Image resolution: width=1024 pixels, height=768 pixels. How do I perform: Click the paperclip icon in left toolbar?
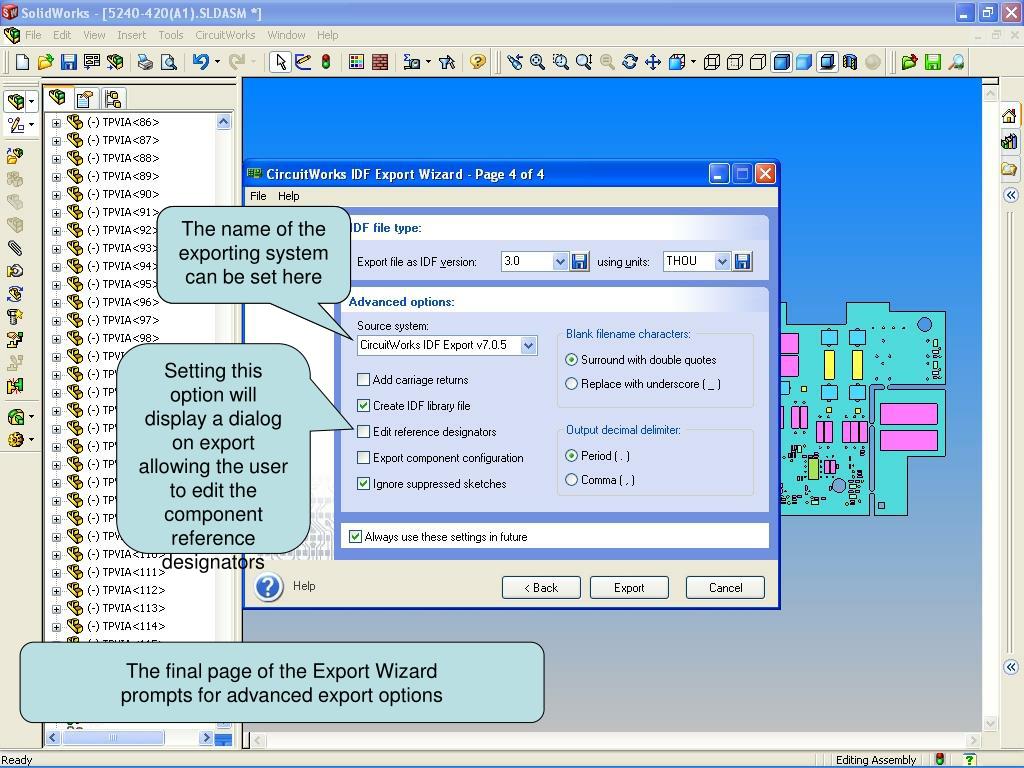click(x=15, y=248)
